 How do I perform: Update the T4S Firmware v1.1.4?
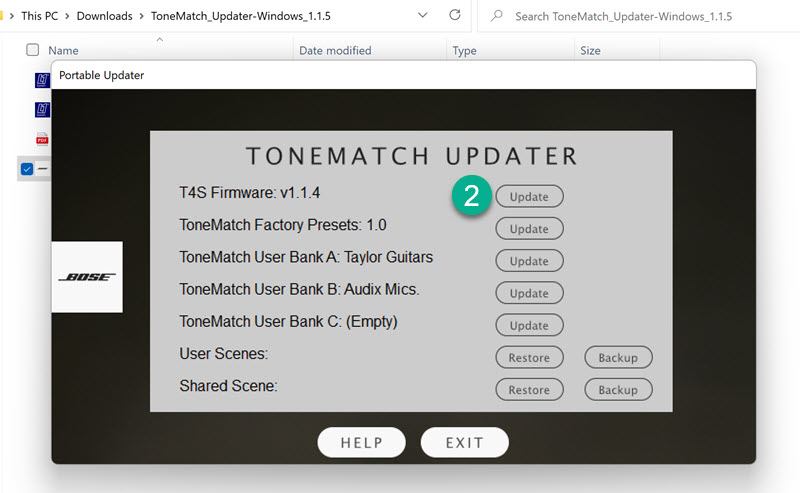click(529, 197)
